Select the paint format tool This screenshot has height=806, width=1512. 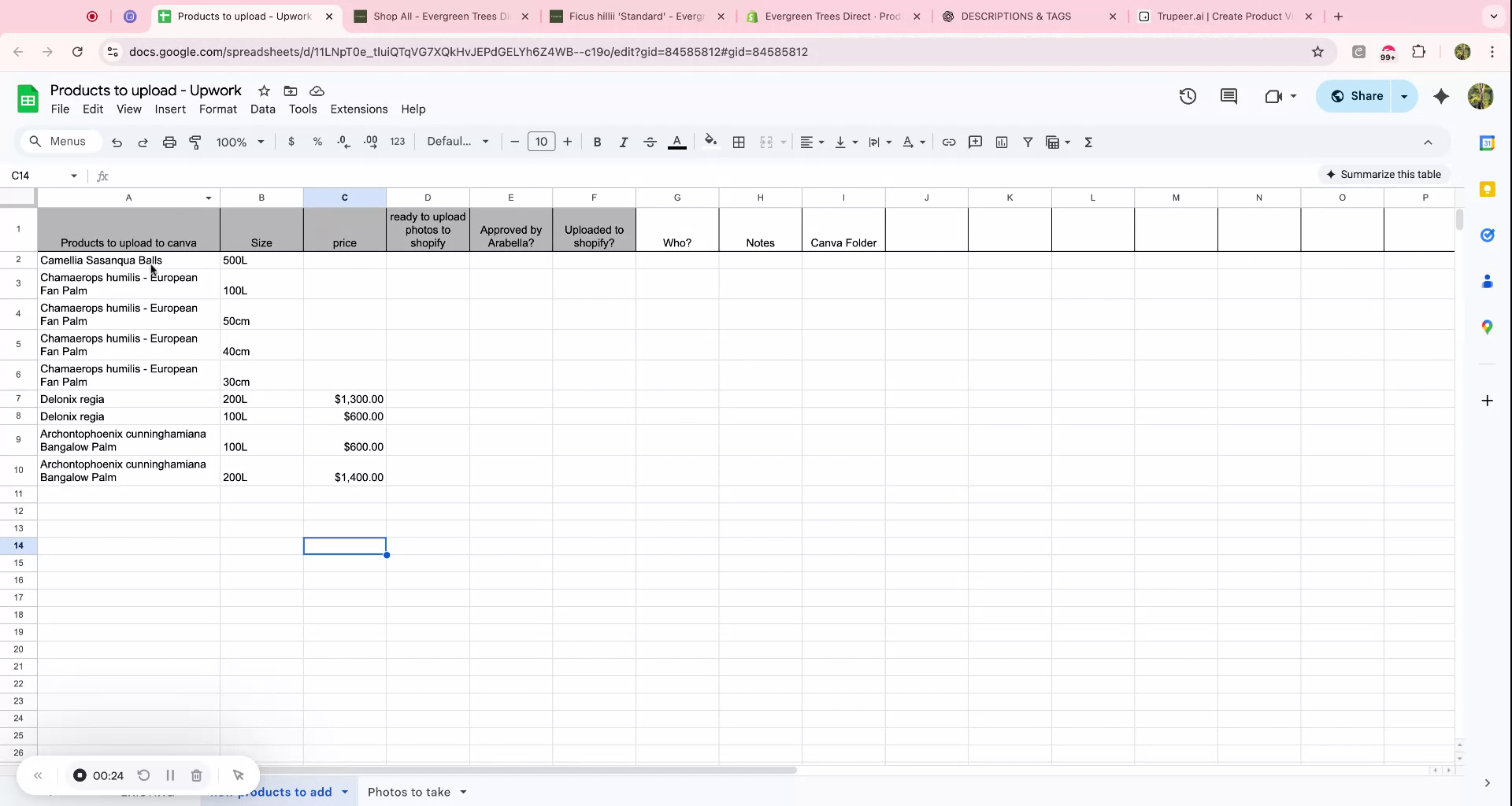coord(195,142)
